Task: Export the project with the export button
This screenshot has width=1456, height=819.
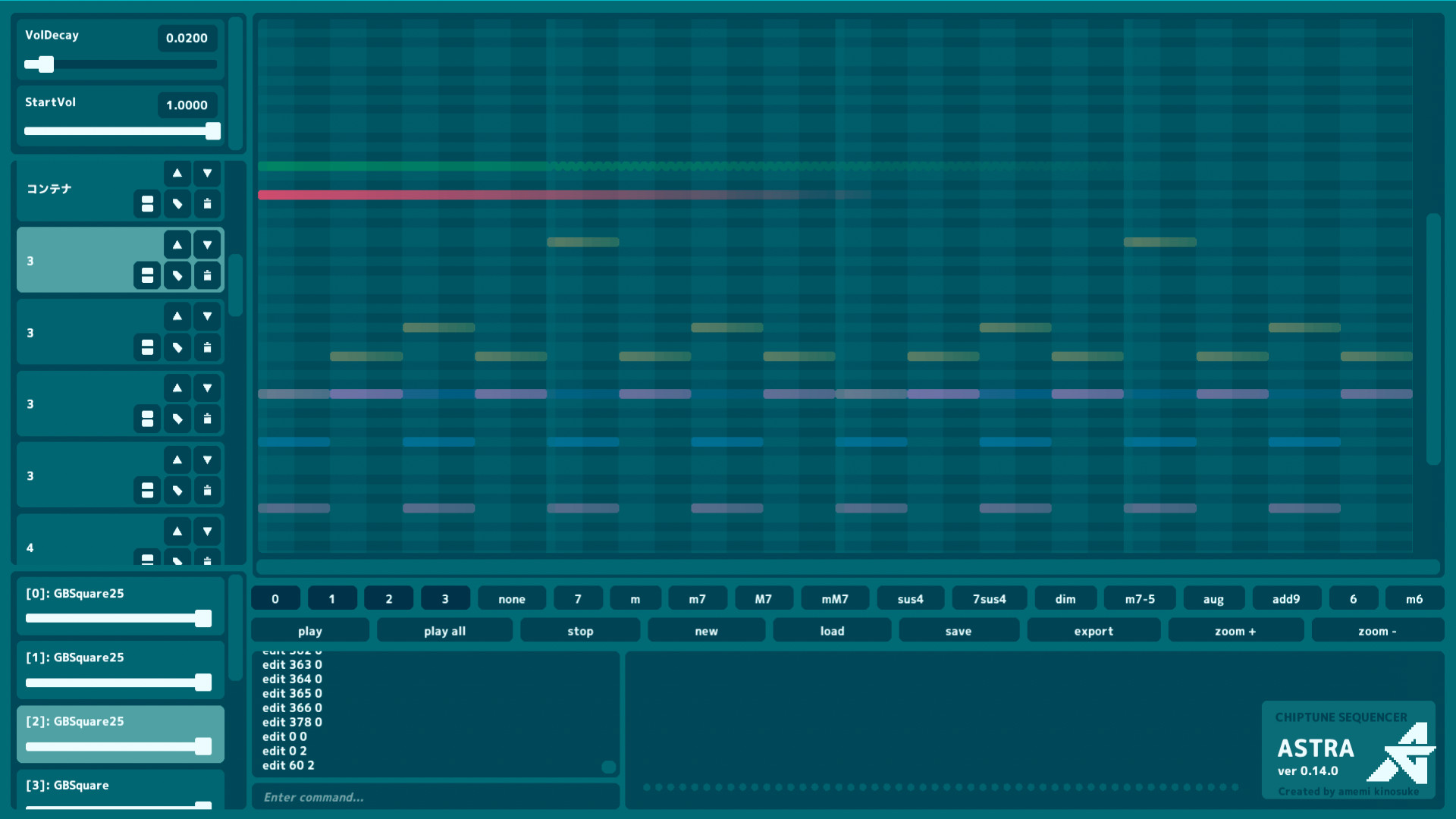Action: point(1094,630)
